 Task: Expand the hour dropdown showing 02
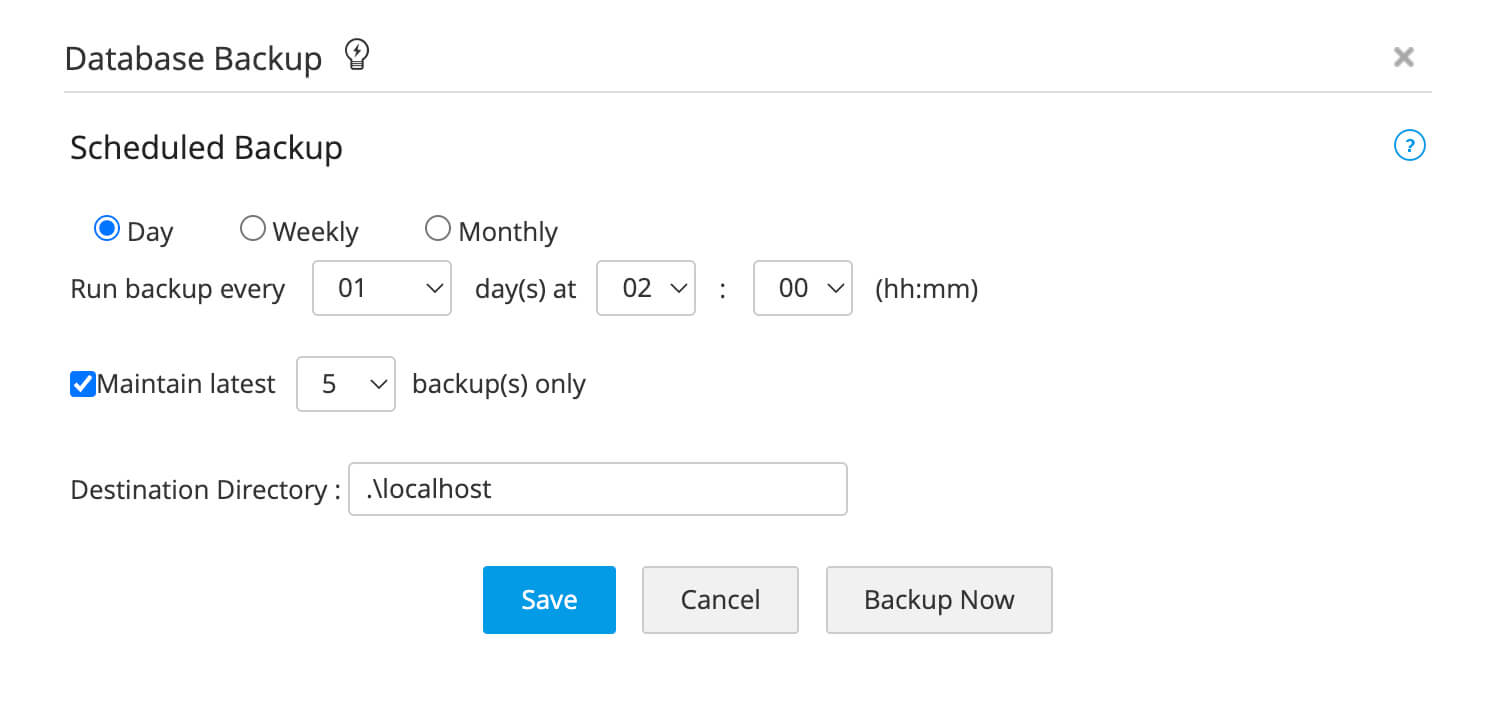click(x=645, y=289)
